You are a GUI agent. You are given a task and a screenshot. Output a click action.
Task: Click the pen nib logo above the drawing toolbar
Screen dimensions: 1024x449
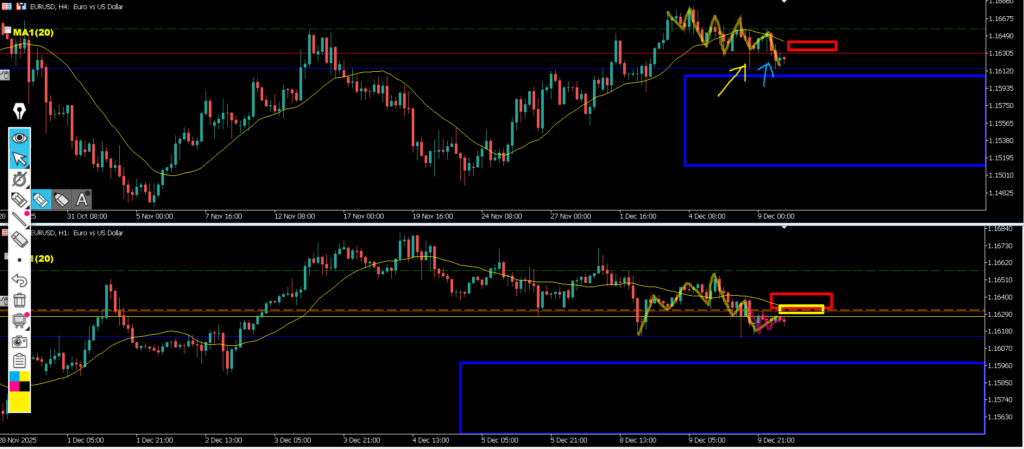(x=20, y=113)
